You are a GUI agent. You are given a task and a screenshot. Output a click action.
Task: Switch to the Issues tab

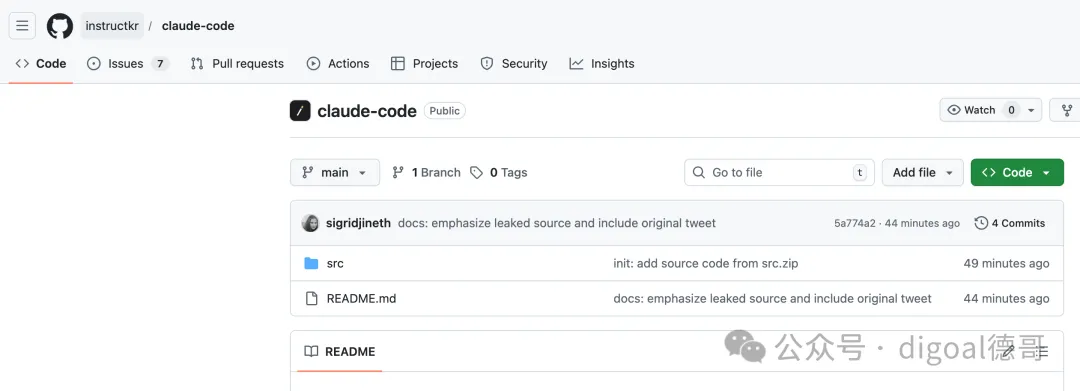point(128,63)
